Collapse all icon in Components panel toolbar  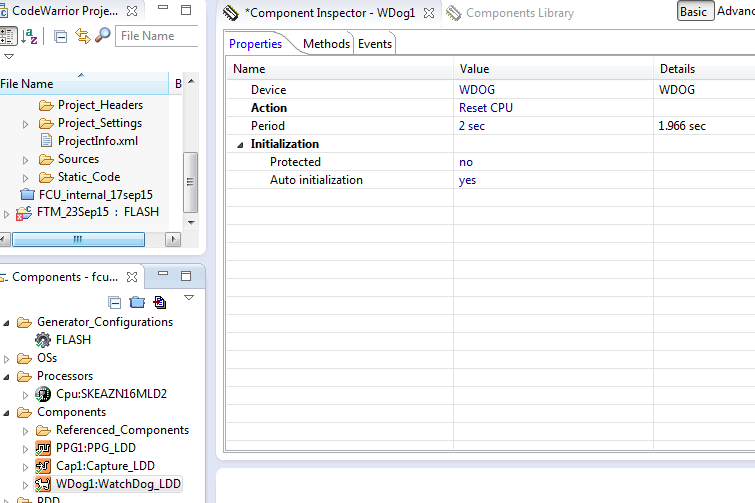115,303
